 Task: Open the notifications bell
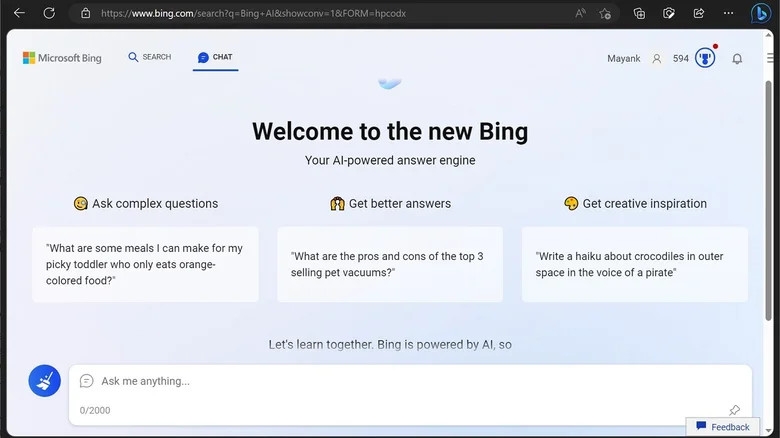pos(737,59)
